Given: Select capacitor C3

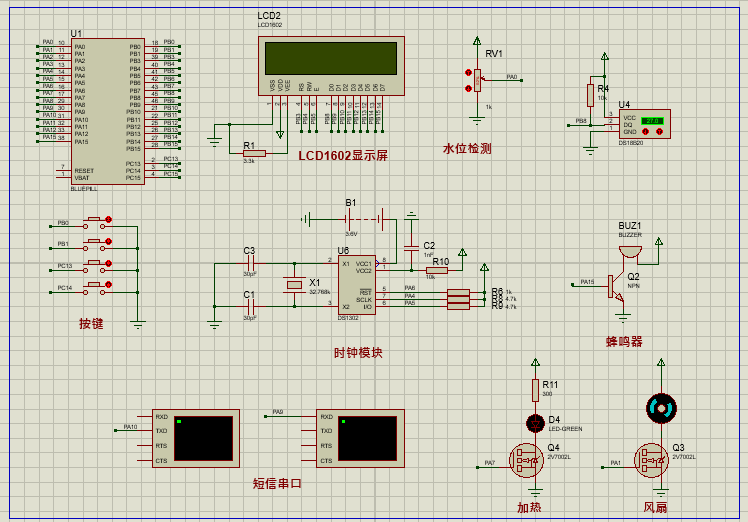Looking at the screenshot, I should point(251,263).
